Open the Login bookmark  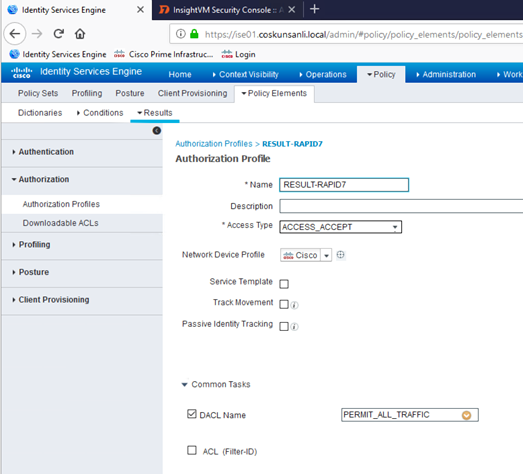click(x=238, y=54)
